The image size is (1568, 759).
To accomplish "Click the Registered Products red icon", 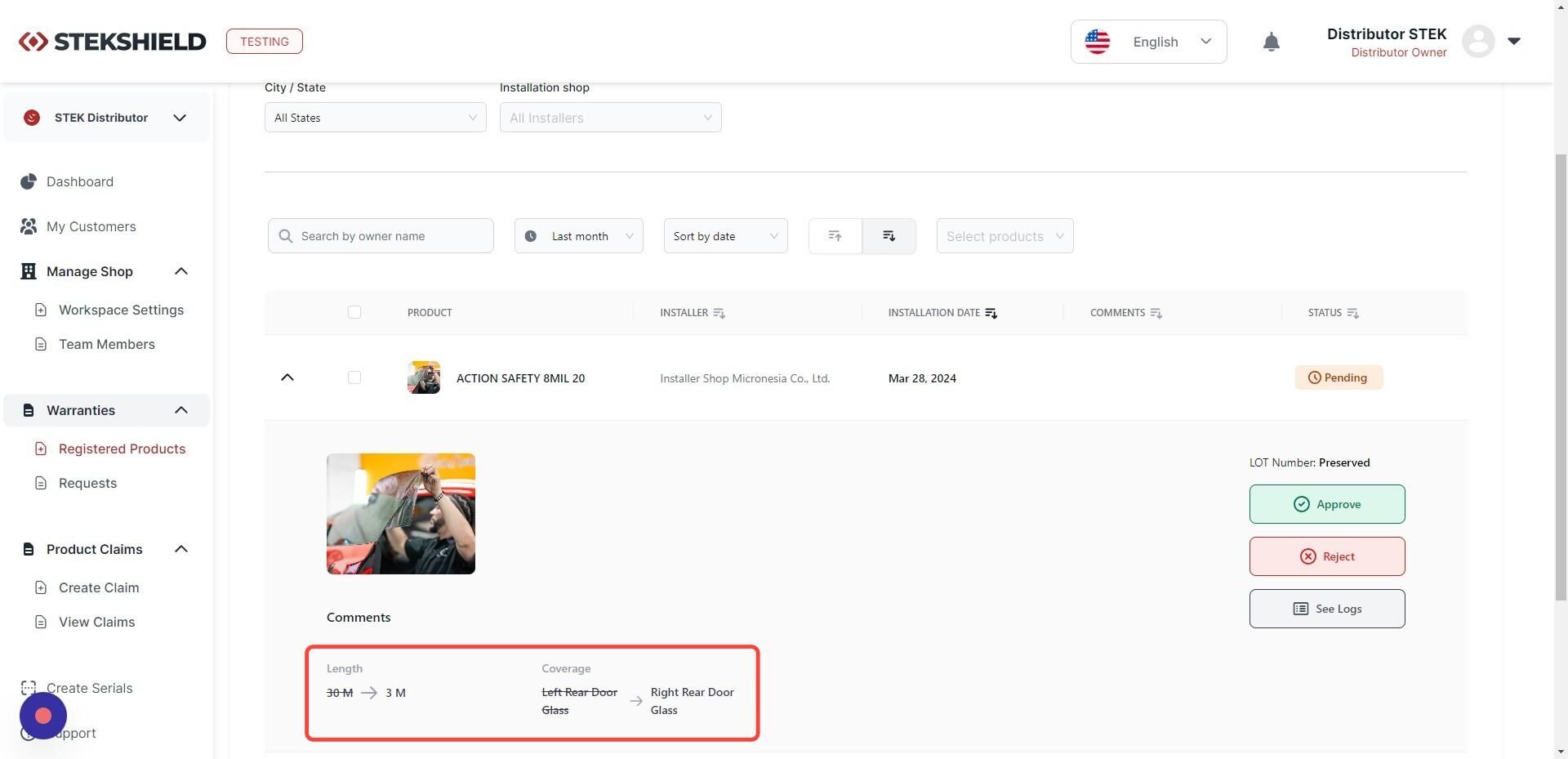I will point(41,449).
